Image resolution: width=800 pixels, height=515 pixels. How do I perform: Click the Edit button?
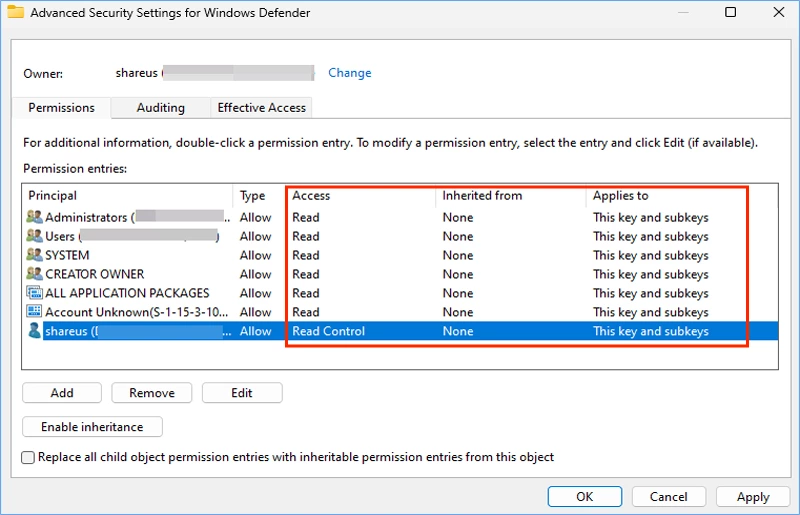[242, 393]
